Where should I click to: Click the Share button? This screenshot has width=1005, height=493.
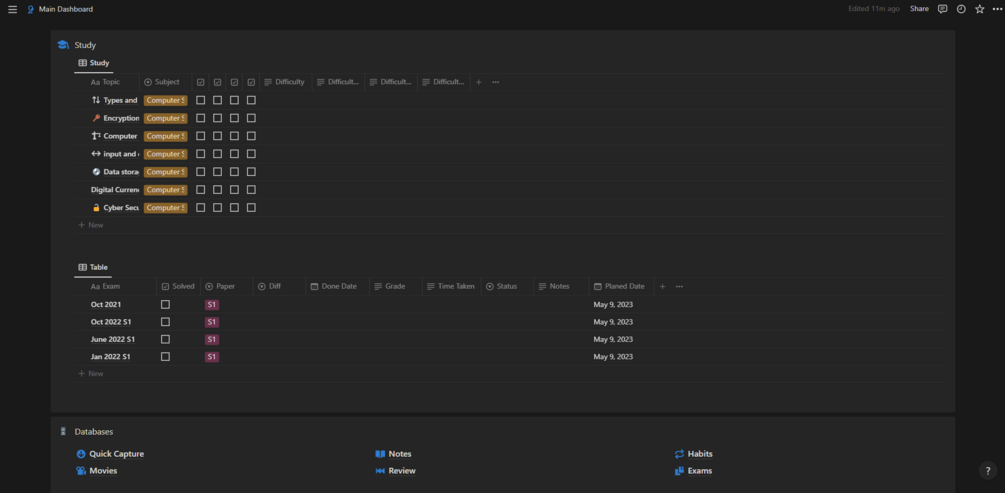pyautogui.click(x=919, y=9)
